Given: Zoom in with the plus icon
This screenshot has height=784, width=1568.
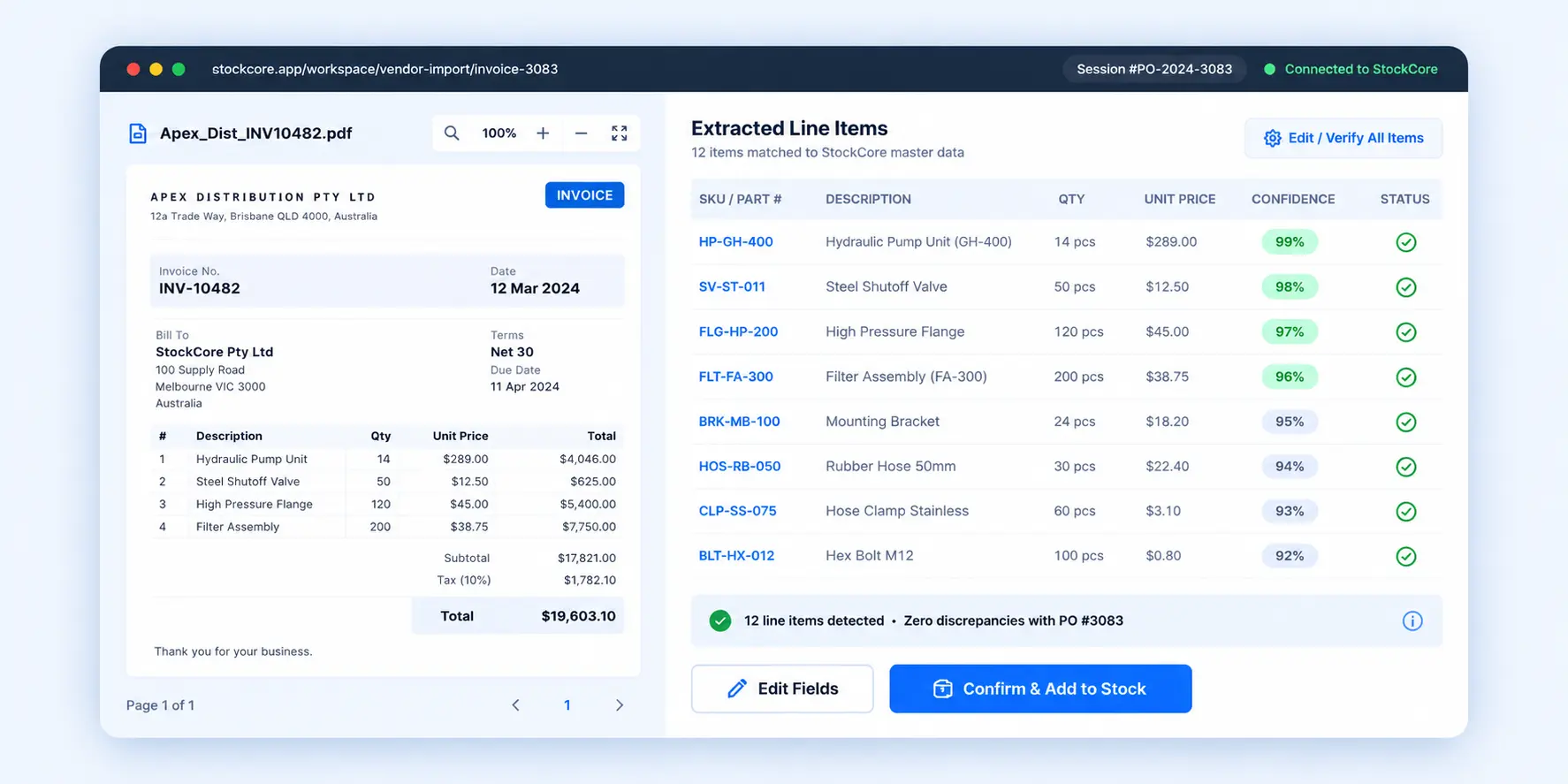Looking at the screenshot, I should point(543,133).
